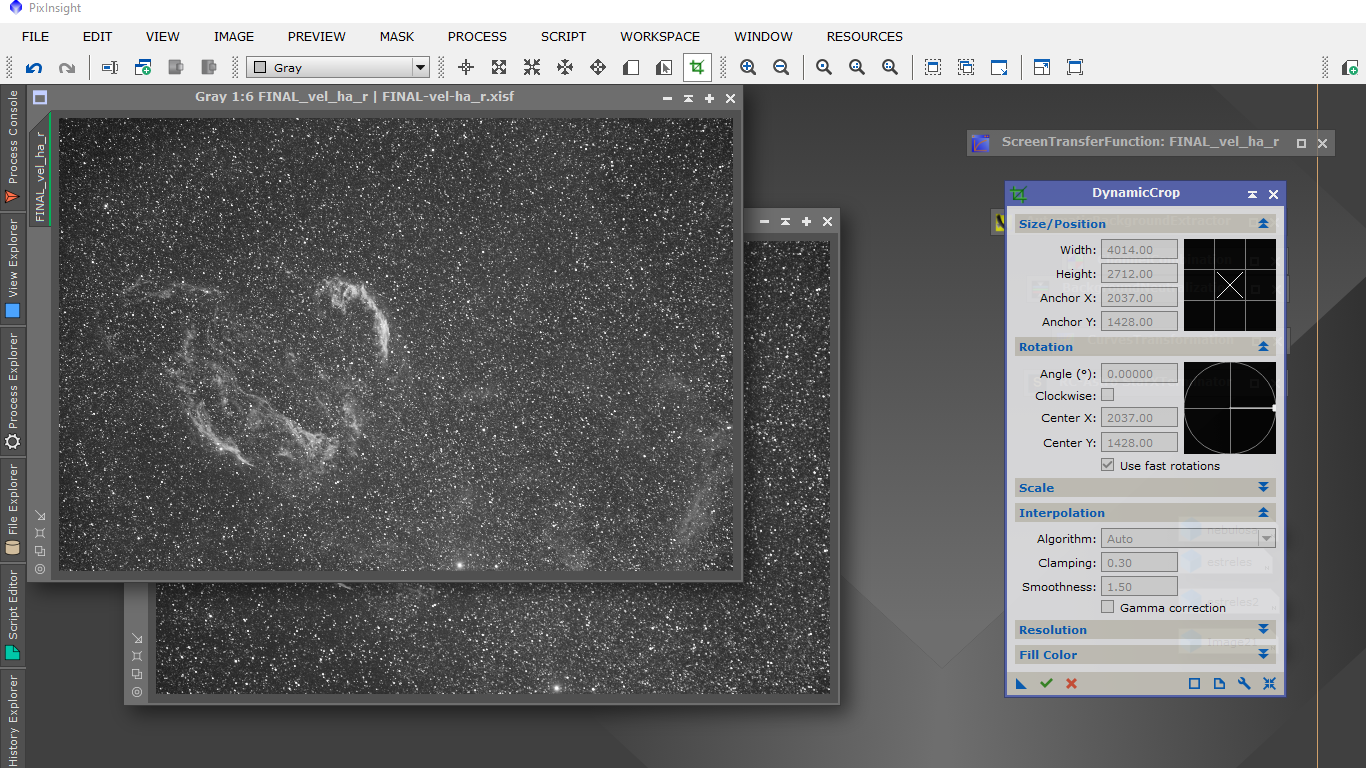Screen dimensions: 1366x768
Task: Open the History Explorer side tab
Action: click(x=12, y=718)
